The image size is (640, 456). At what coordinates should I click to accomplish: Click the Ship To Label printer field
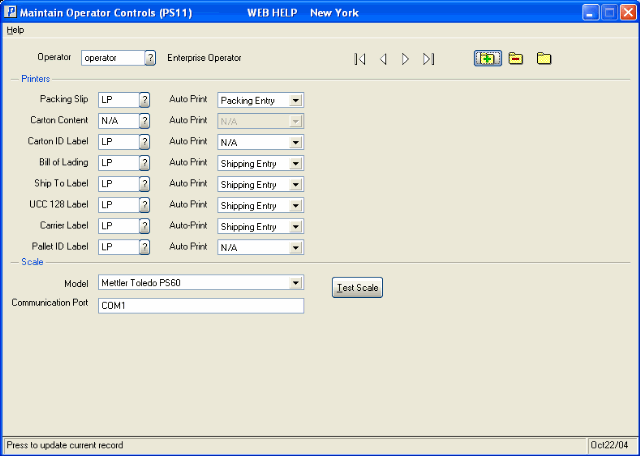click(119, 184)
